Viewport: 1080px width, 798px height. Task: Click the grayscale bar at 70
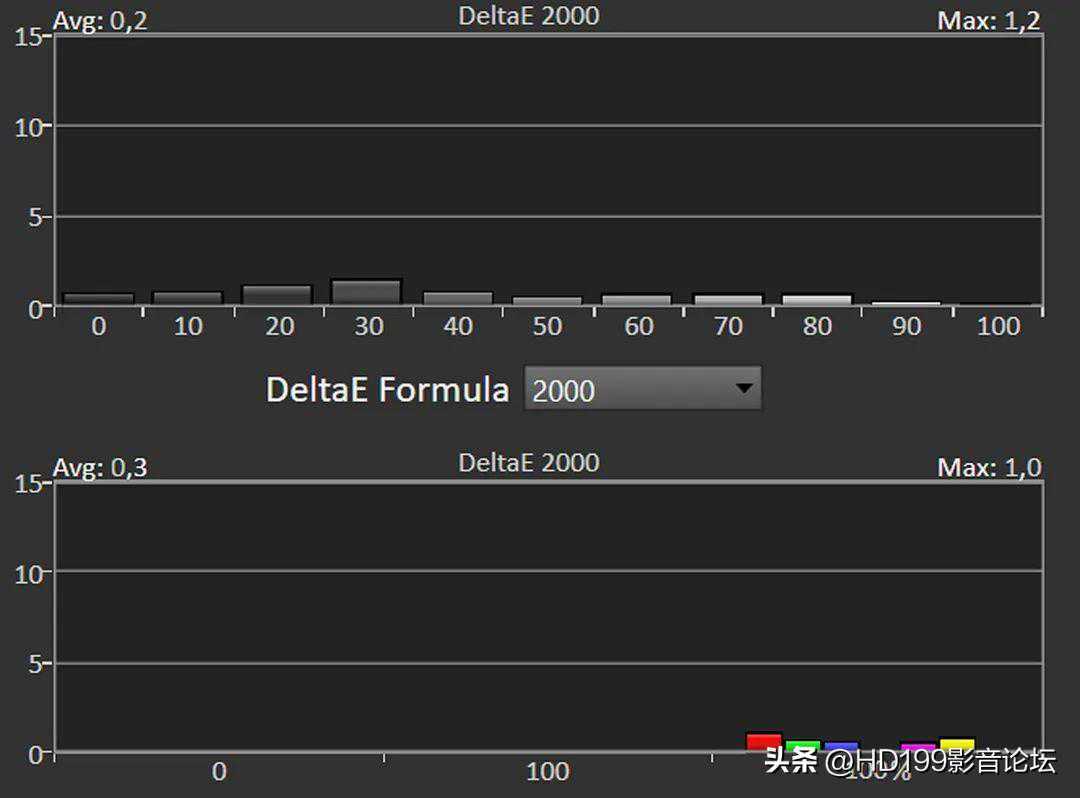click(x=728, y=299)
